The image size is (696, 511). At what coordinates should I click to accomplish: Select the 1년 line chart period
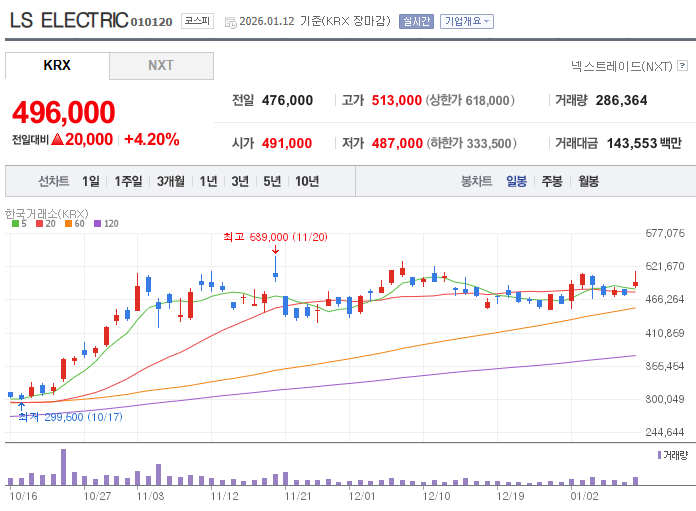[208, 181]
